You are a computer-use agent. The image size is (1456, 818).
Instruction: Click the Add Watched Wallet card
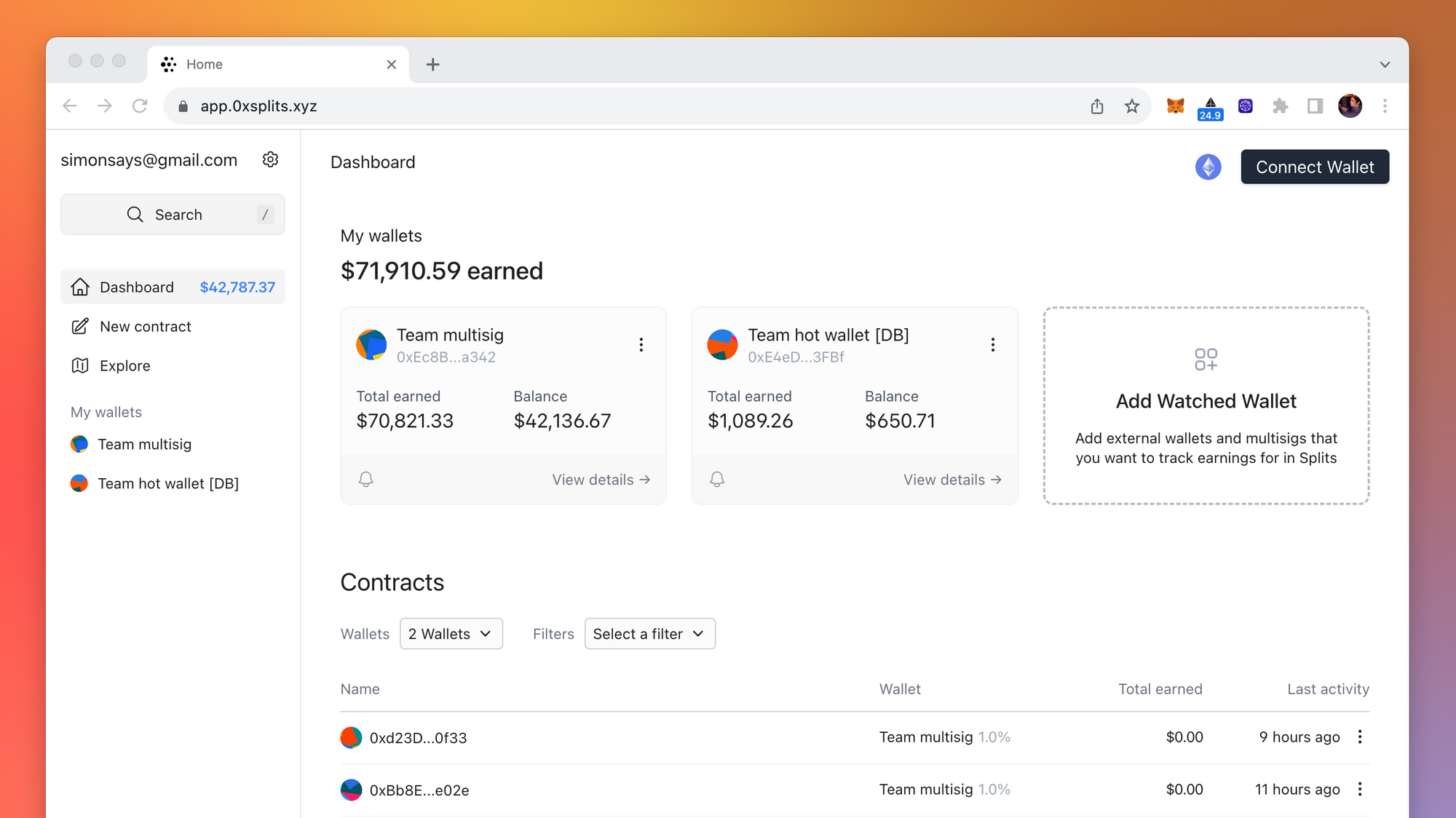[1206, 405]
